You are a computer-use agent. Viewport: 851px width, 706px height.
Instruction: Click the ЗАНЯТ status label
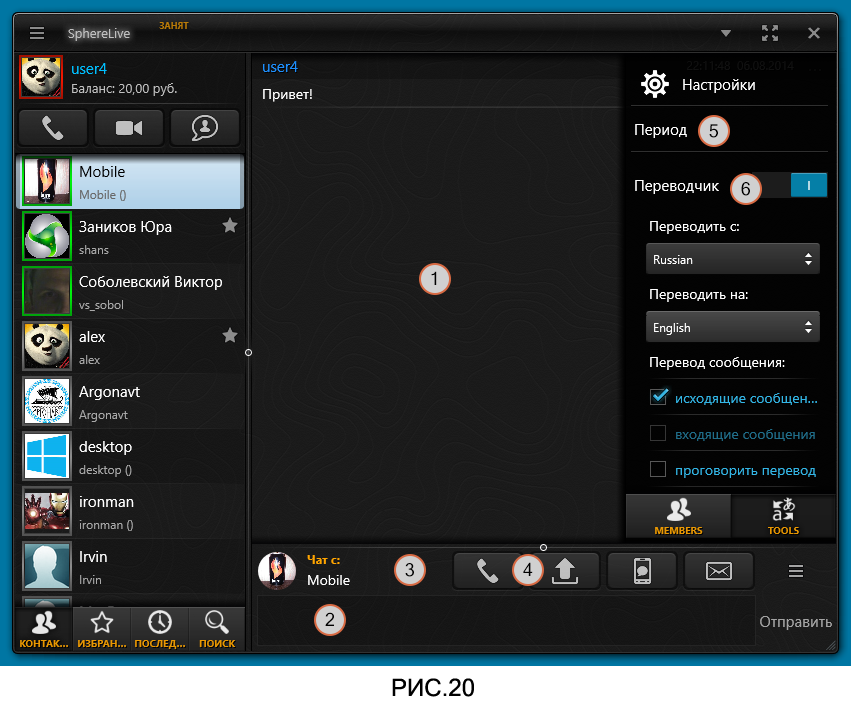(174, 26)
